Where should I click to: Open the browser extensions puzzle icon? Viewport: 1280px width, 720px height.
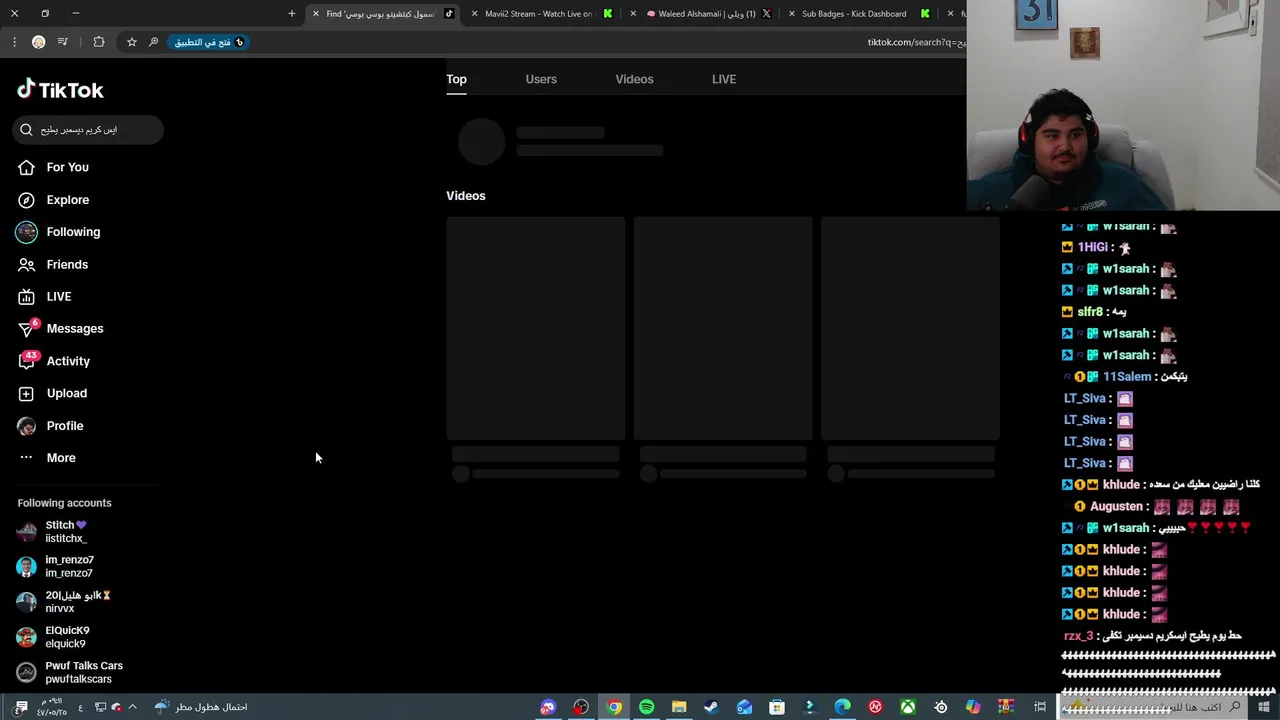tap(98, 42)
